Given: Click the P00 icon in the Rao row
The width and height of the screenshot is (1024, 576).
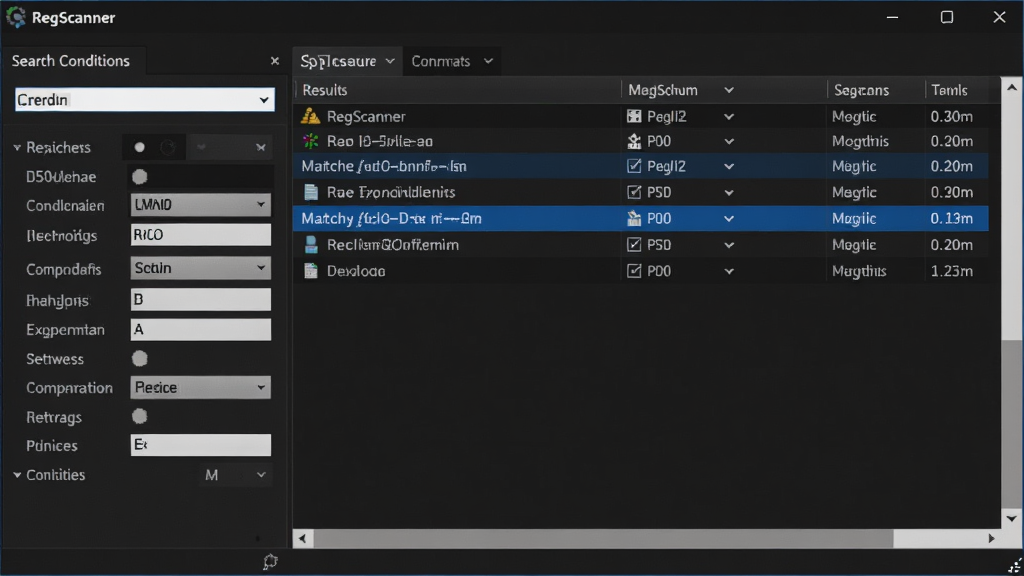Looking at the screenshot, I should pos(633,141).
